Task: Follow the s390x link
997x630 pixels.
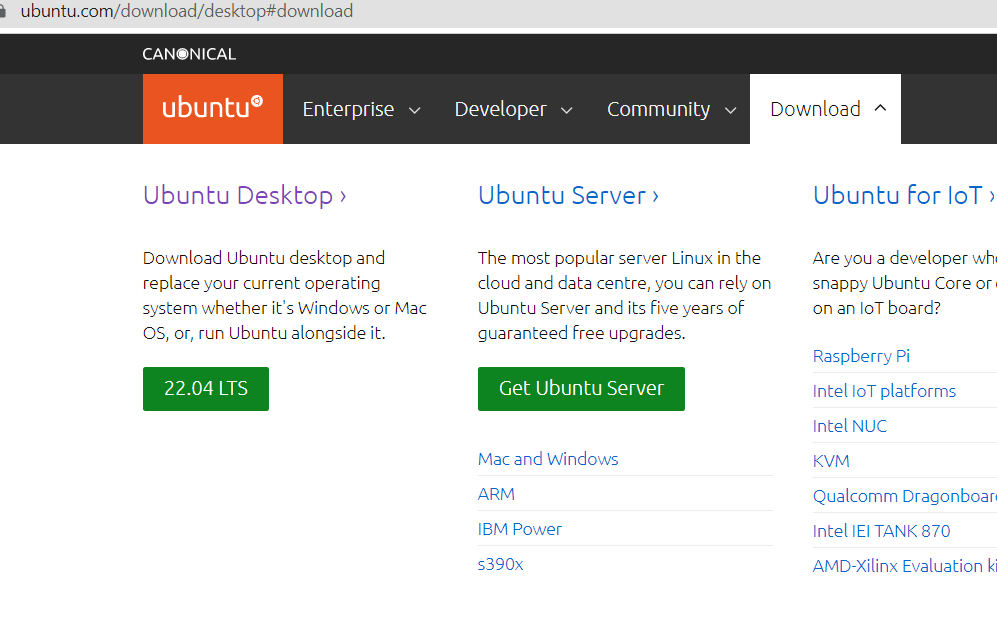Action: tap(500, 565)
